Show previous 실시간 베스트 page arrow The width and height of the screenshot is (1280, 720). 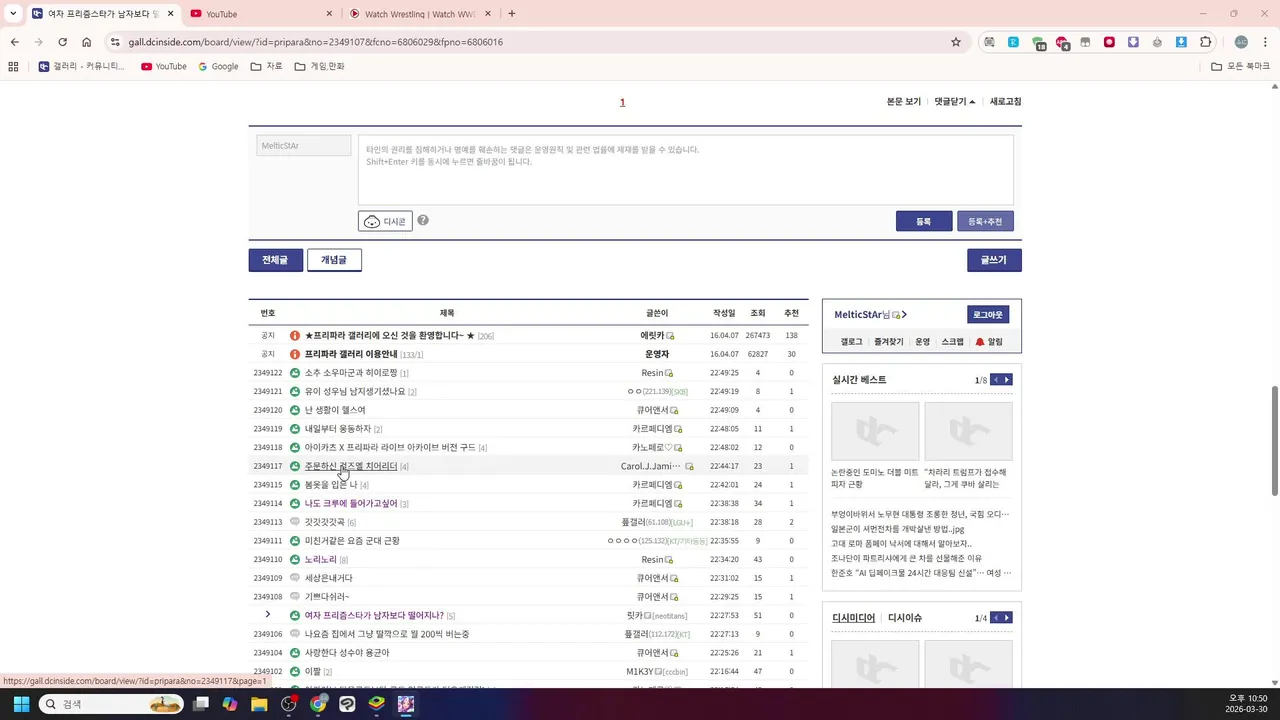click(x=995, y=380)
